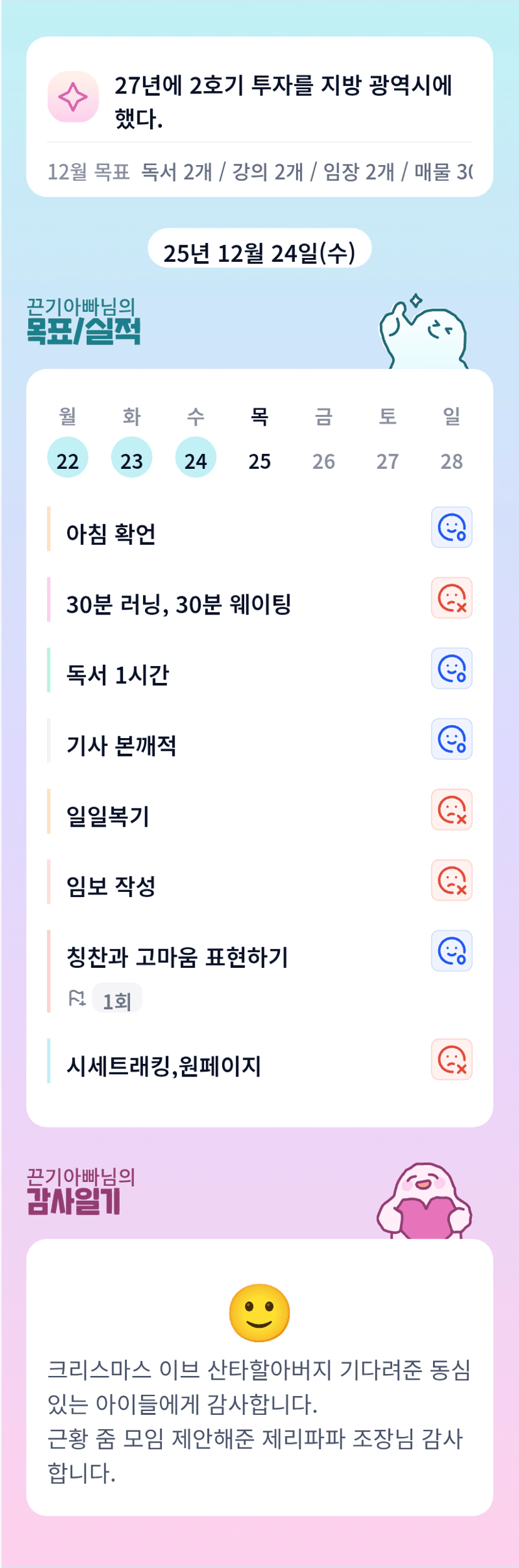The image size is (519, 1568).
Task: Toggle completion status for 일일복기
Action: [x=451, y=810]
